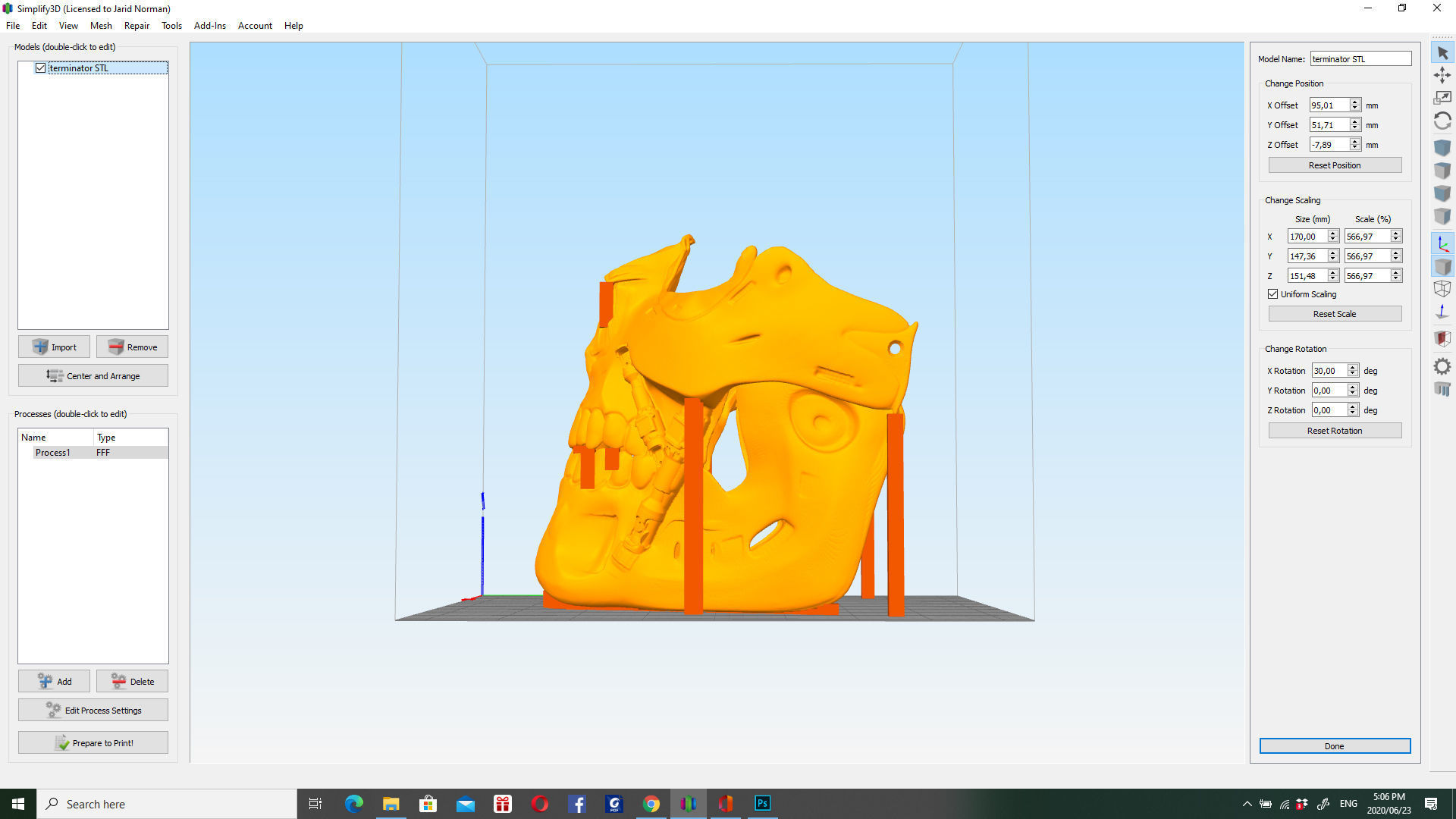This screenshot has height=819, width=1456.
Task: Click Prepare to Print button
Action: [93, 743]
